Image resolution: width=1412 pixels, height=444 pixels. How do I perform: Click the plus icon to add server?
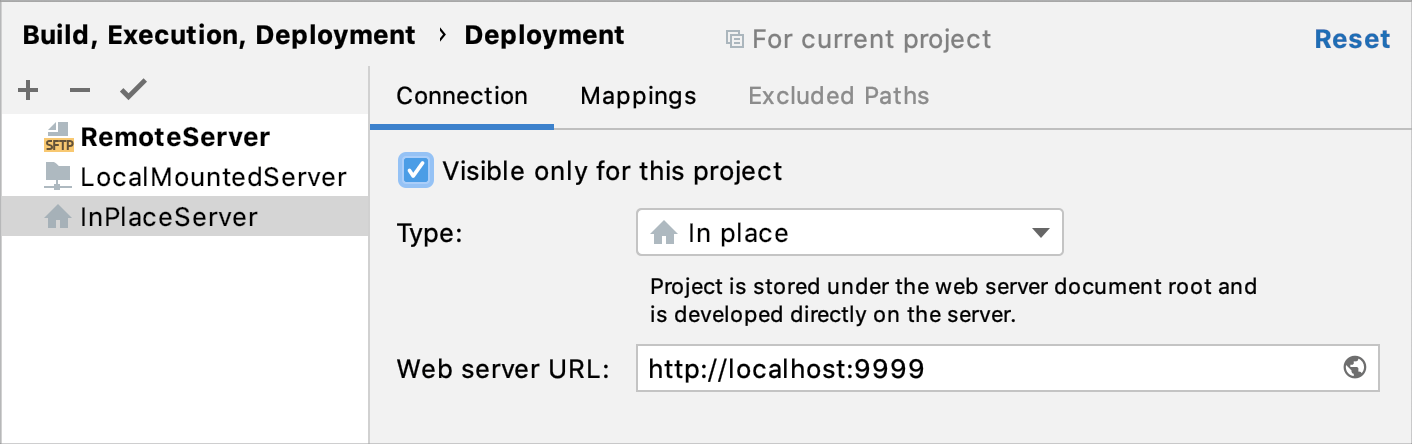(29, 91)
